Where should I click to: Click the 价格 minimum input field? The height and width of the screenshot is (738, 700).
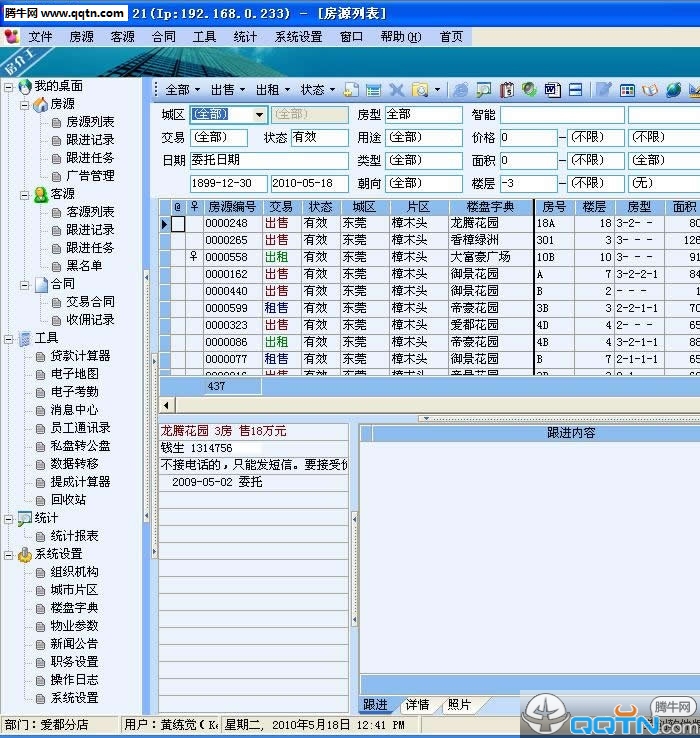[x=528, y=138]
